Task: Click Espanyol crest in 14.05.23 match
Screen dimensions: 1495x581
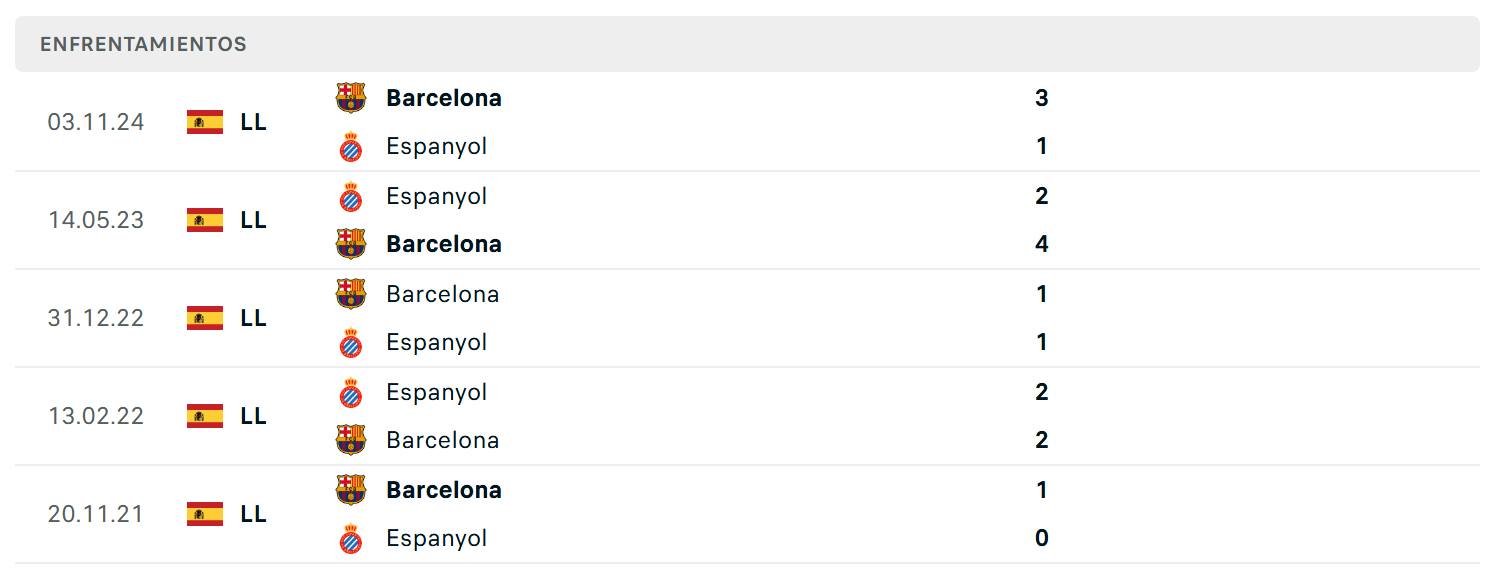Action: point(351,196)
